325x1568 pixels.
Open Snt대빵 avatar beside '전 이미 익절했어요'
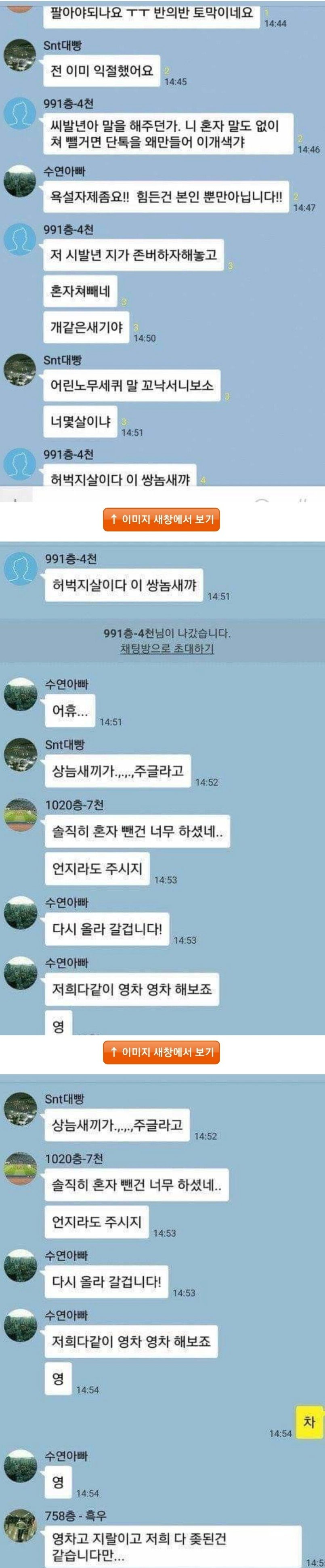click(x=20, y=56)
